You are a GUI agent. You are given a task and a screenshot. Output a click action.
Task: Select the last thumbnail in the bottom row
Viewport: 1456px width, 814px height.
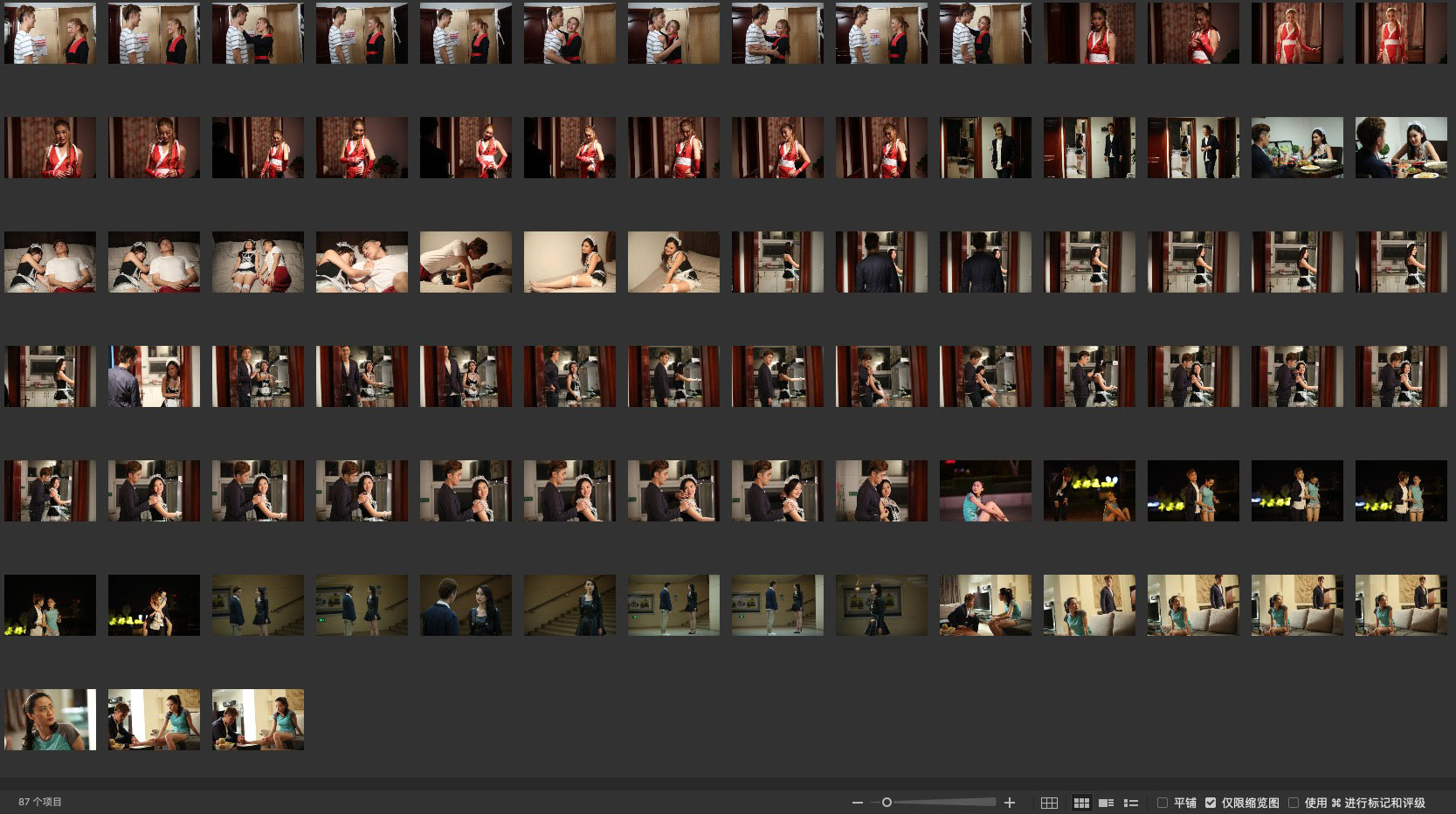click(258, 720)
